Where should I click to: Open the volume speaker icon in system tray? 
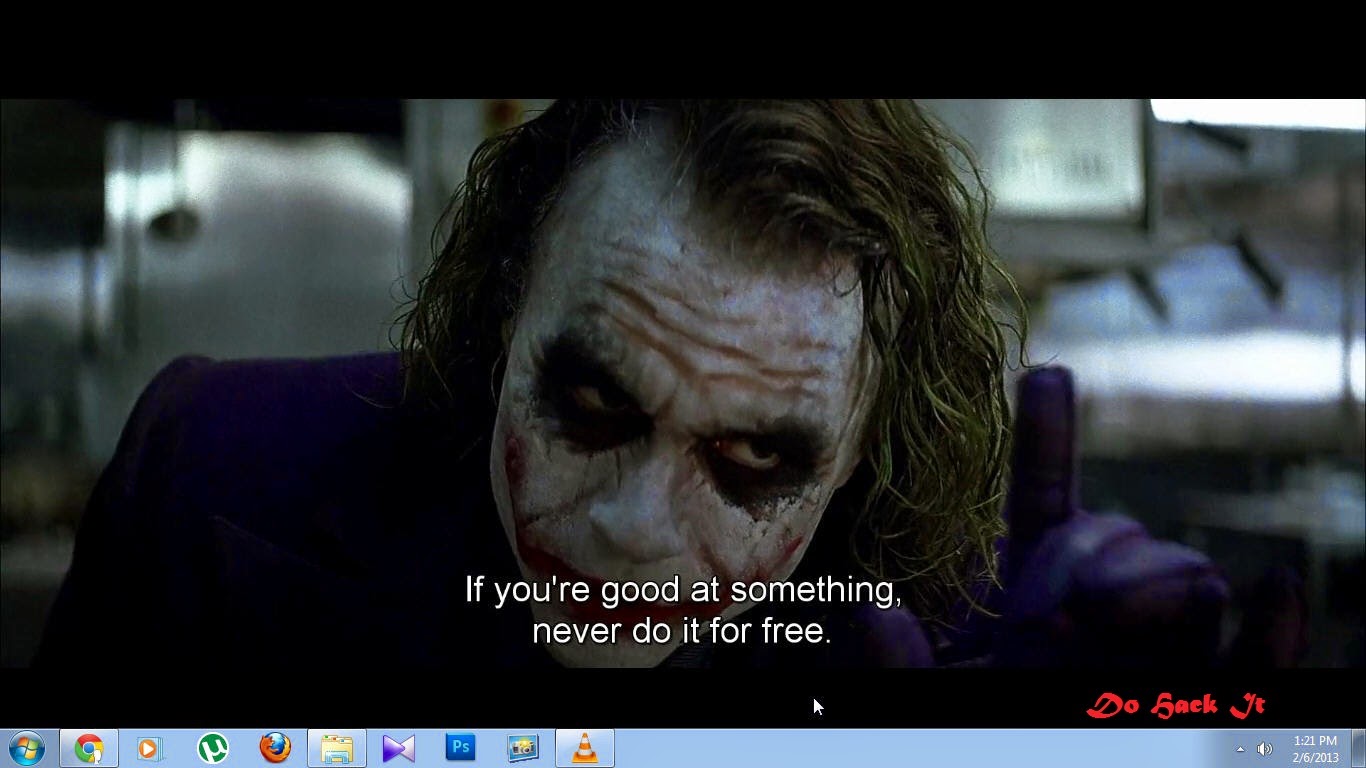[x=1265, y=749]
